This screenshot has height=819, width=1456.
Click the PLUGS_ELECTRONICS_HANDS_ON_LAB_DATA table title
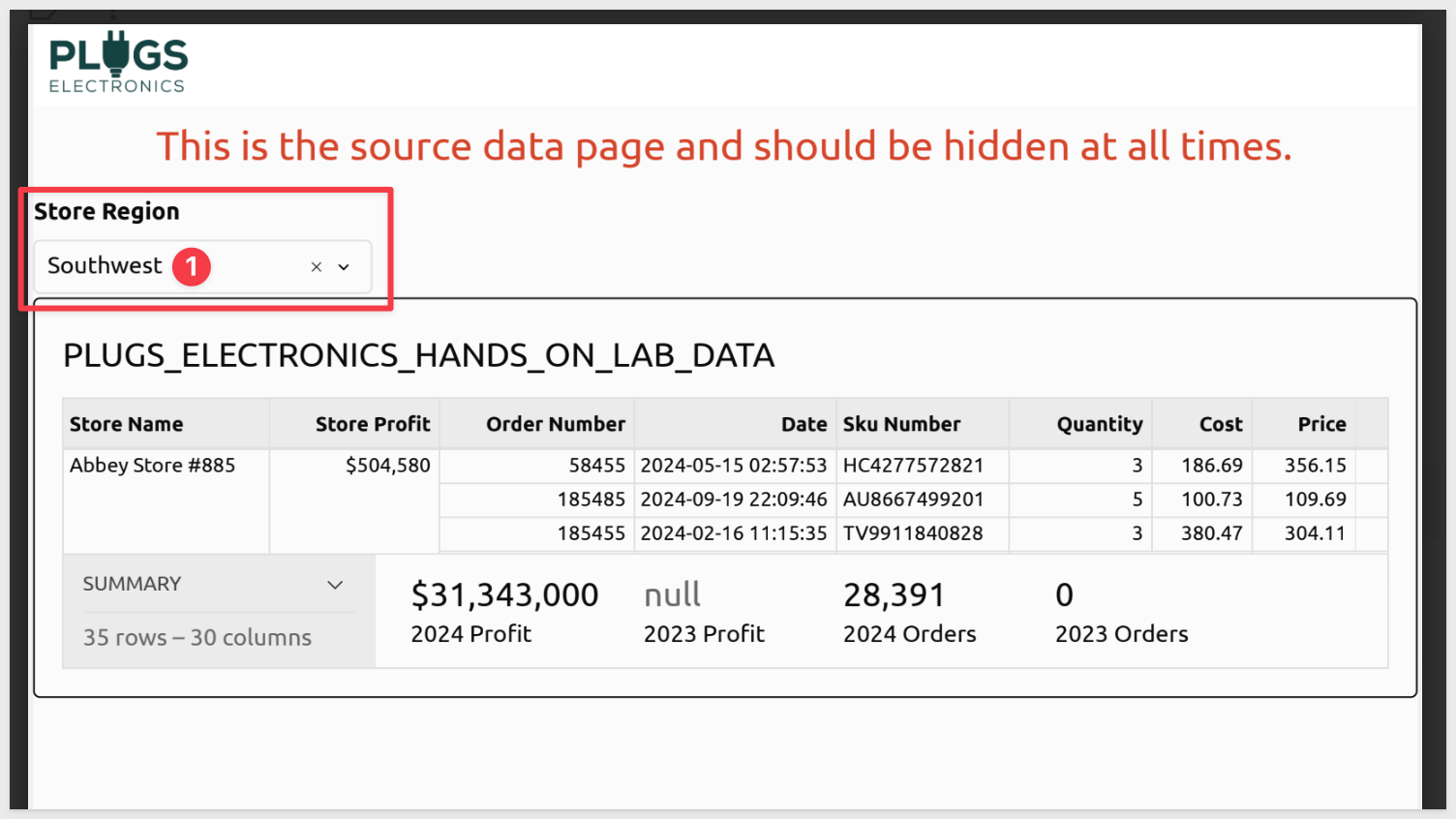tap(418, 356)
